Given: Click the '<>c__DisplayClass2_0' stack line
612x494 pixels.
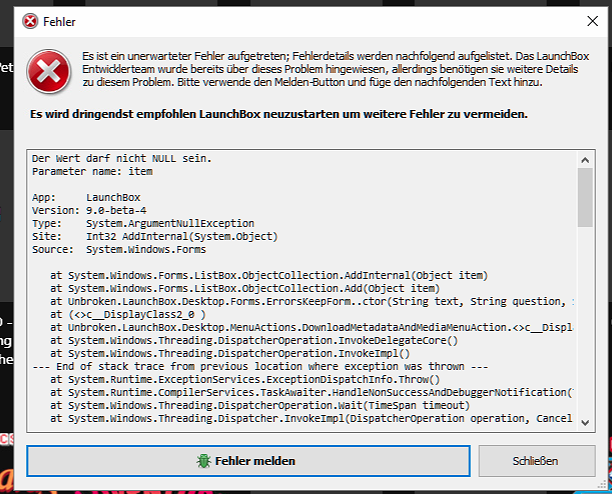Looking at the screenshot, I should pyautogui.click(x=128, y=315).
